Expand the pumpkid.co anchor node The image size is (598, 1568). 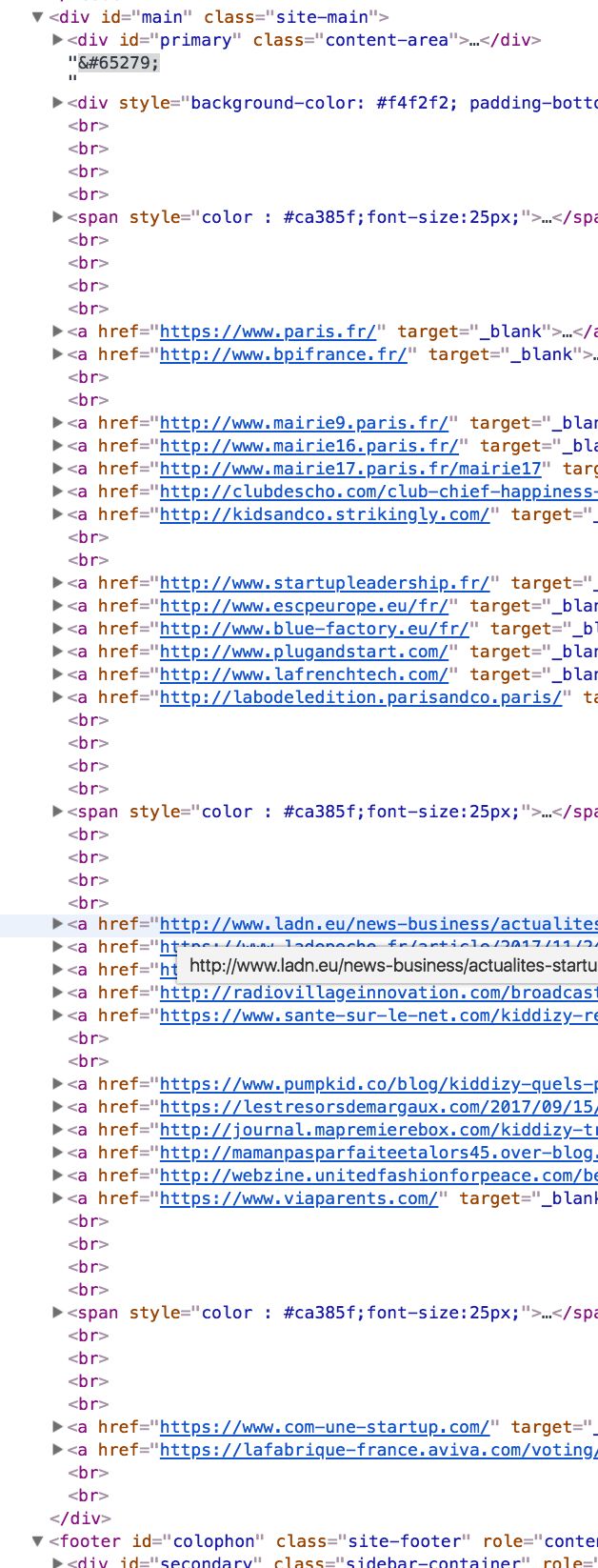tap(57, 1084)
